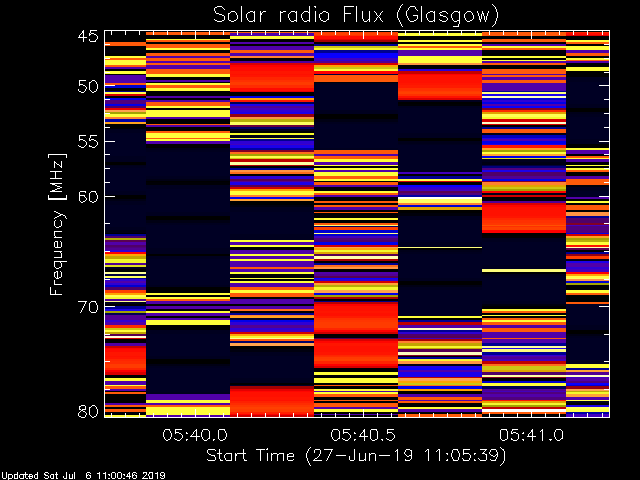The width and height of the screenshot is (640, 480).
Task: Click the "05:40.0" time tick label
Action: pos(195,435)
